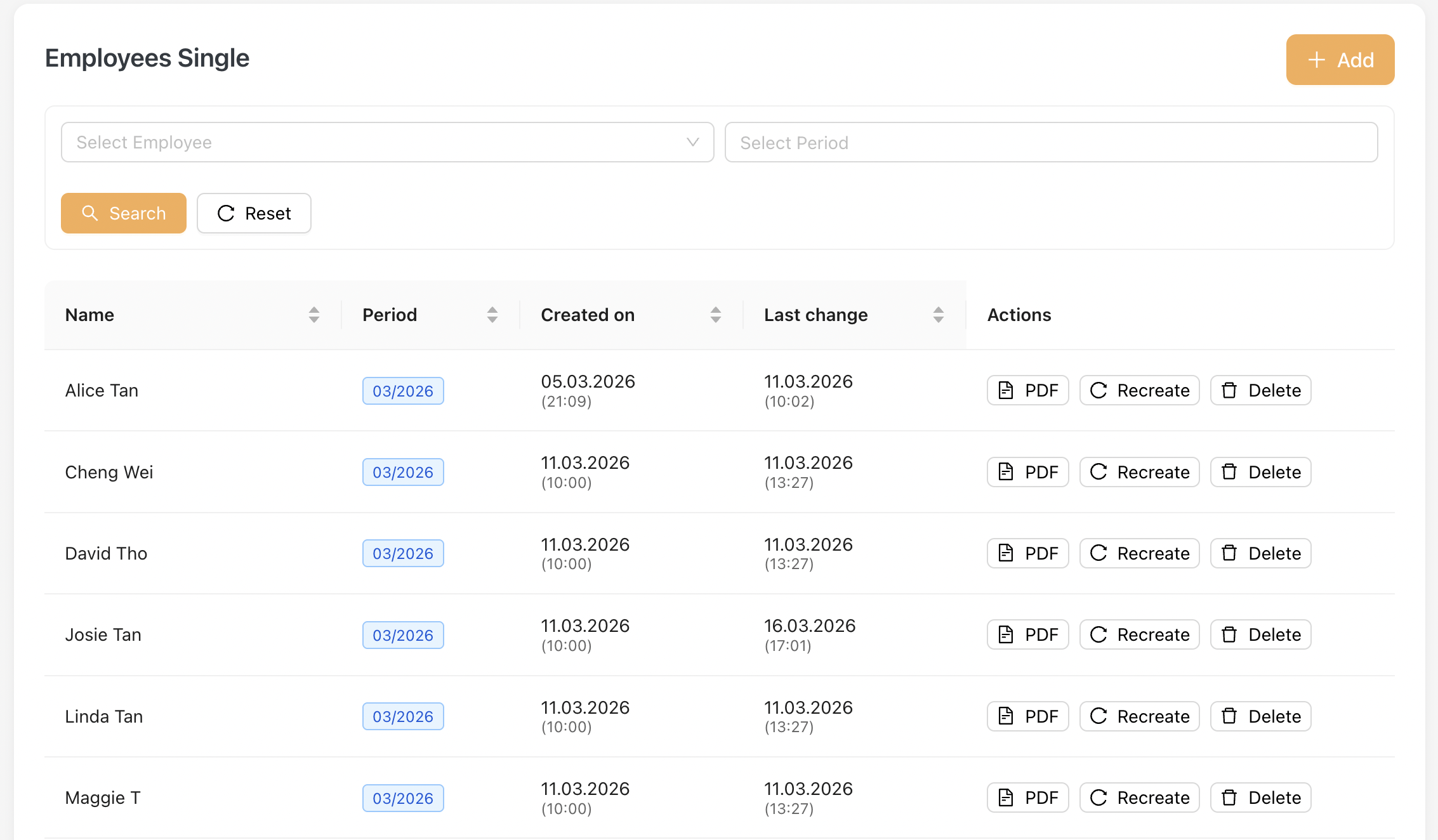The height and width of the screenshot is (840, 1438).
Task: Sort by Last change column
Action: (938, 315)
